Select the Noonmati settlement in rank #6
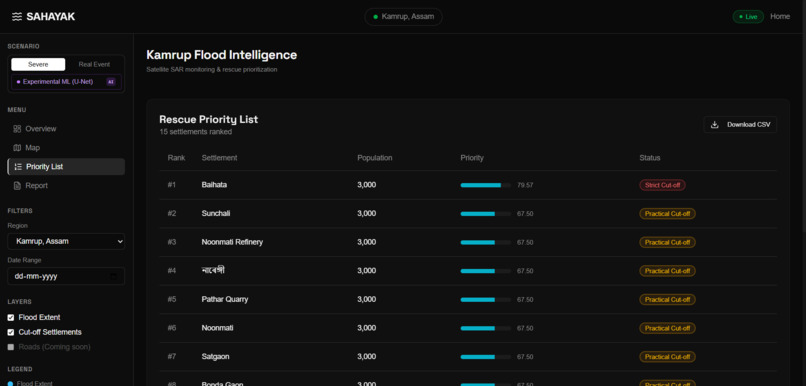 (217, 328)
